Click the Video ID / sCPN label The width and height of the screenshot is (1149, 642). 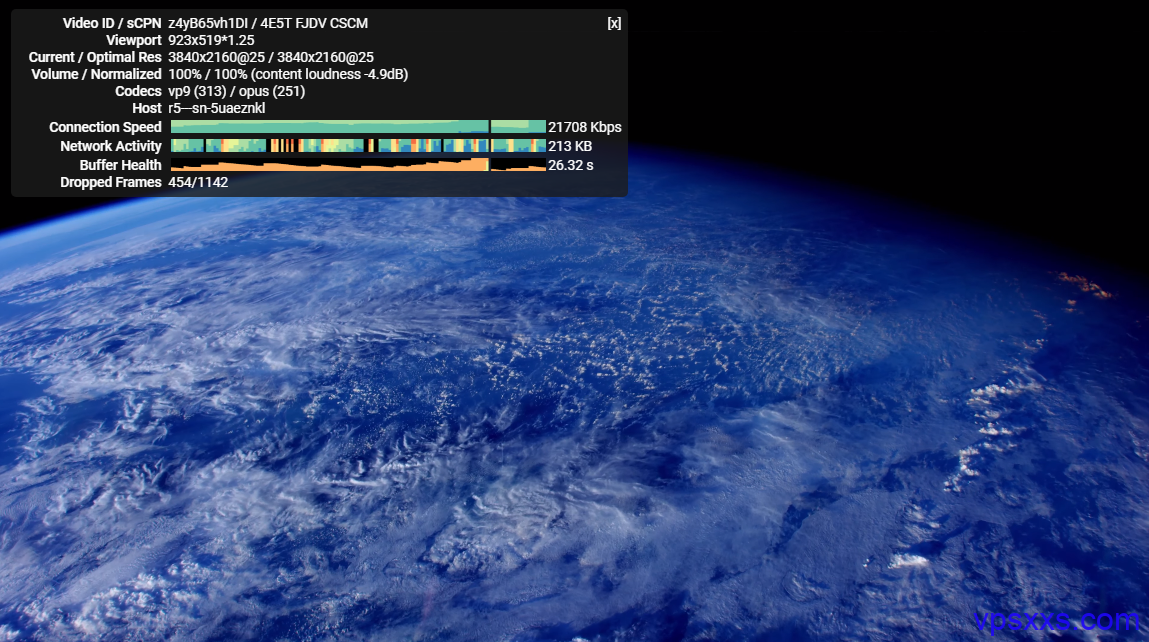tap(112, 23)
